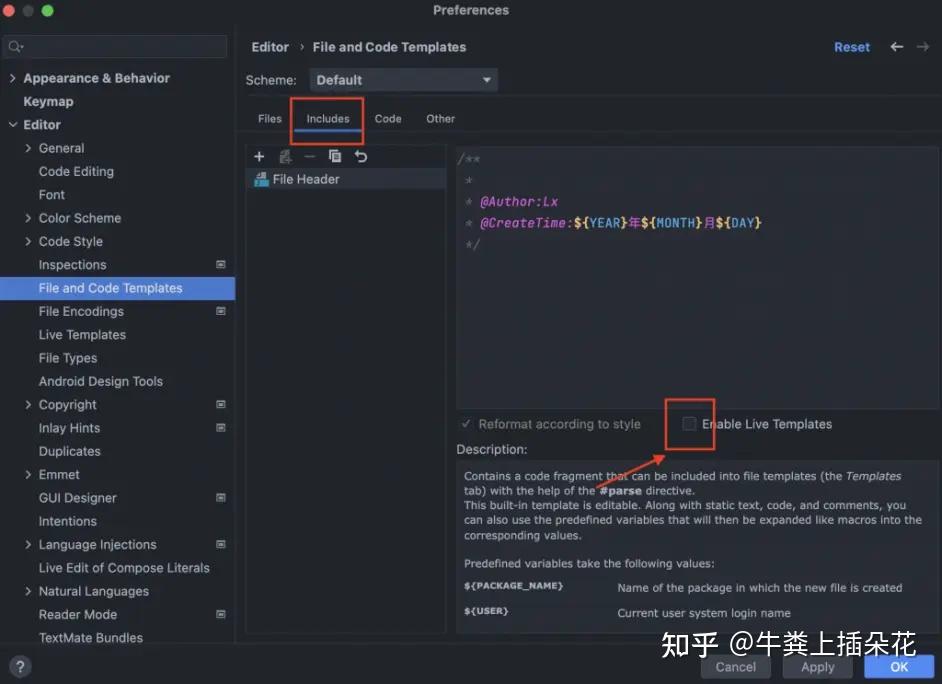The height and width of the screenshot is (684, 942).
Task: Click the Copy Template icon
Action: tap(334, 156)
